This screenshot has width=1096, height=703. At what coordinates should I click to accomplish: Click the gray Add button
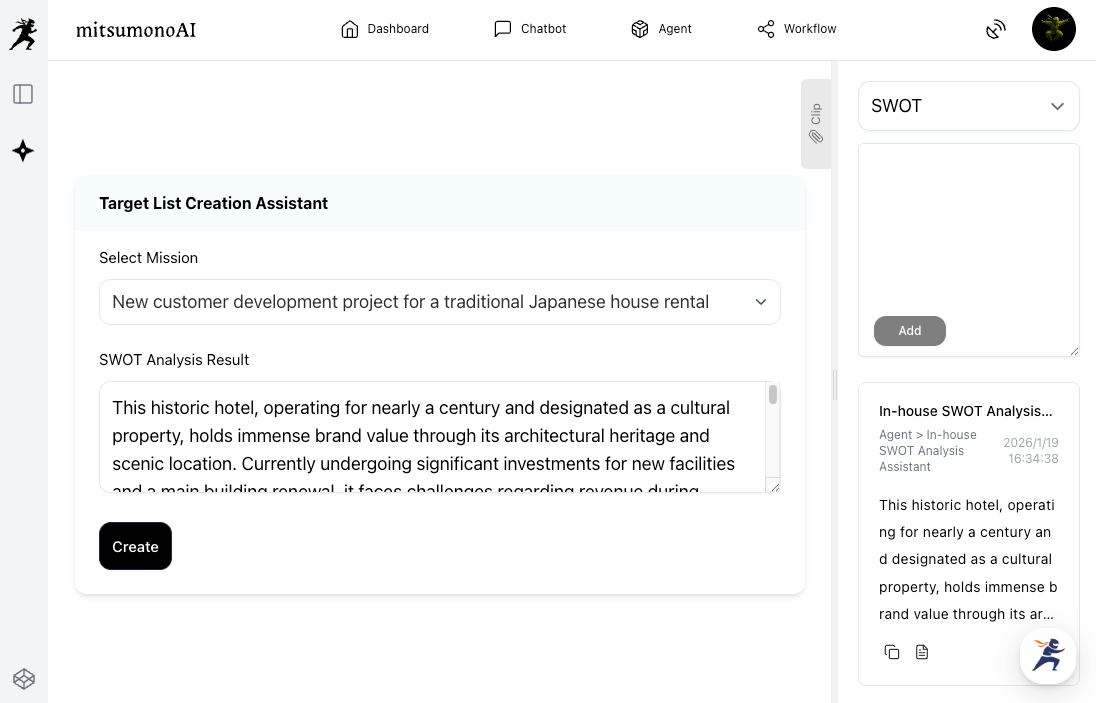(x=909, y=331)
